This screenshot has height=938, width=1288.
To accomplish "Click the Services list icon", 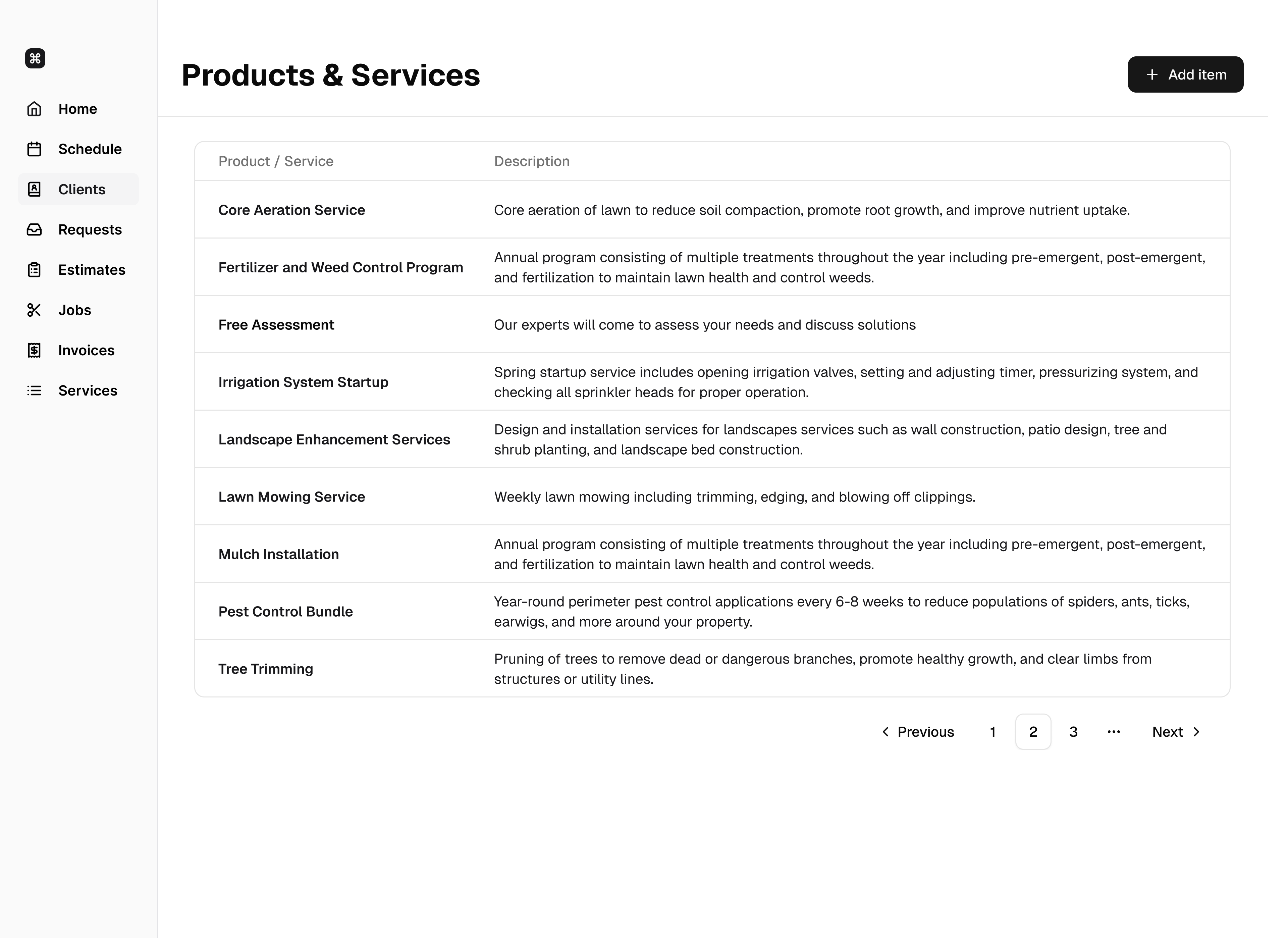I will click(34, 391).
